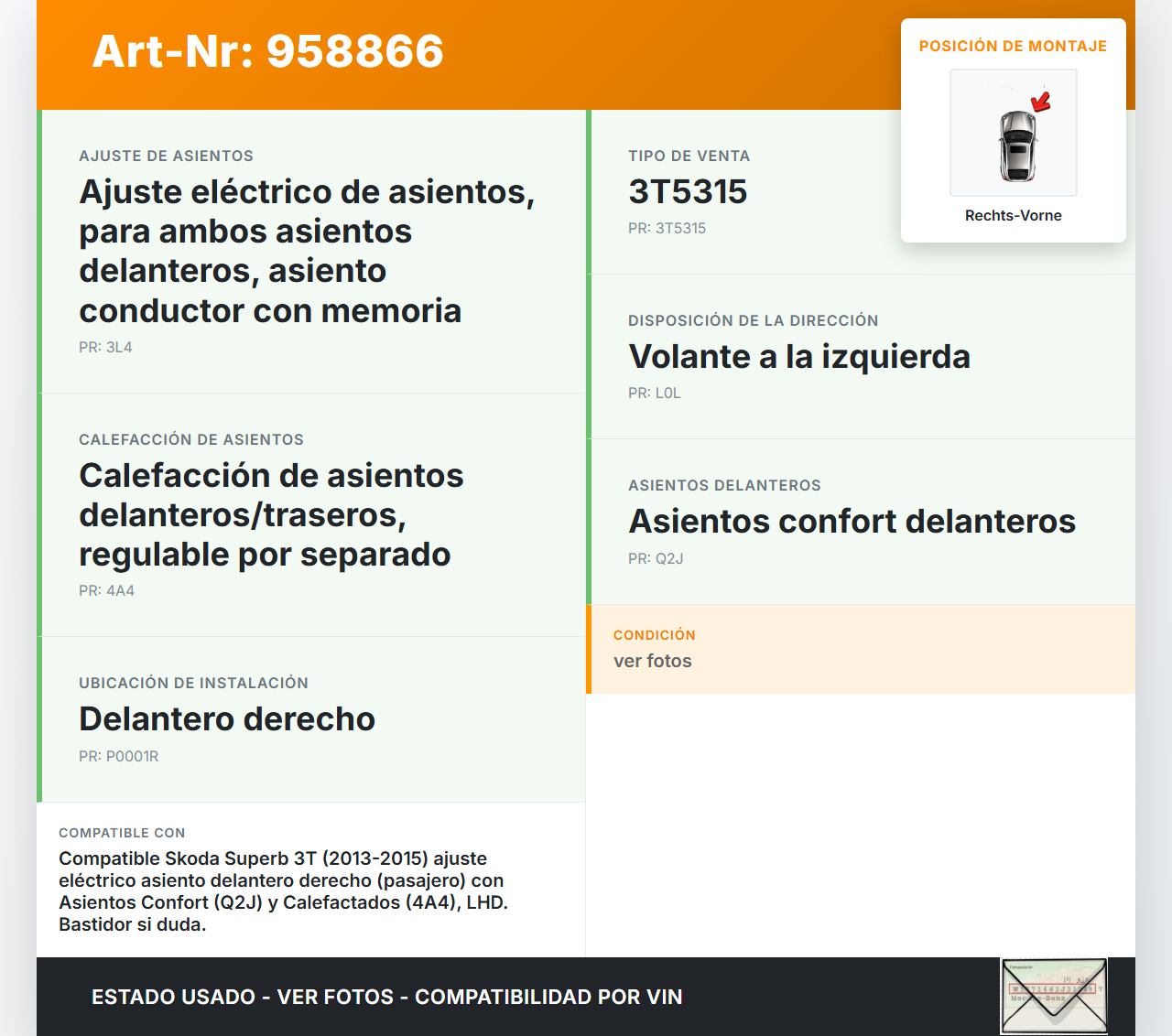
Task: Click the 'Rechts-Vorne' caption
Action: point(1014,215)
